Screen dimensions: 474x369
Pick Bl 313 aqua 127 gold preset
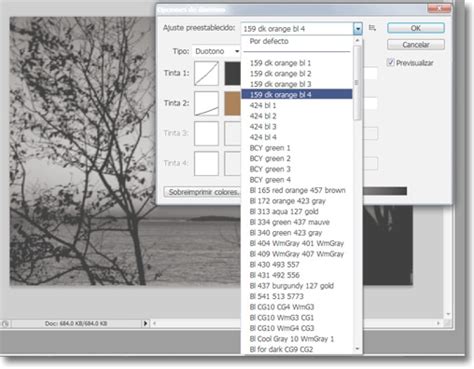click(296, 211)
